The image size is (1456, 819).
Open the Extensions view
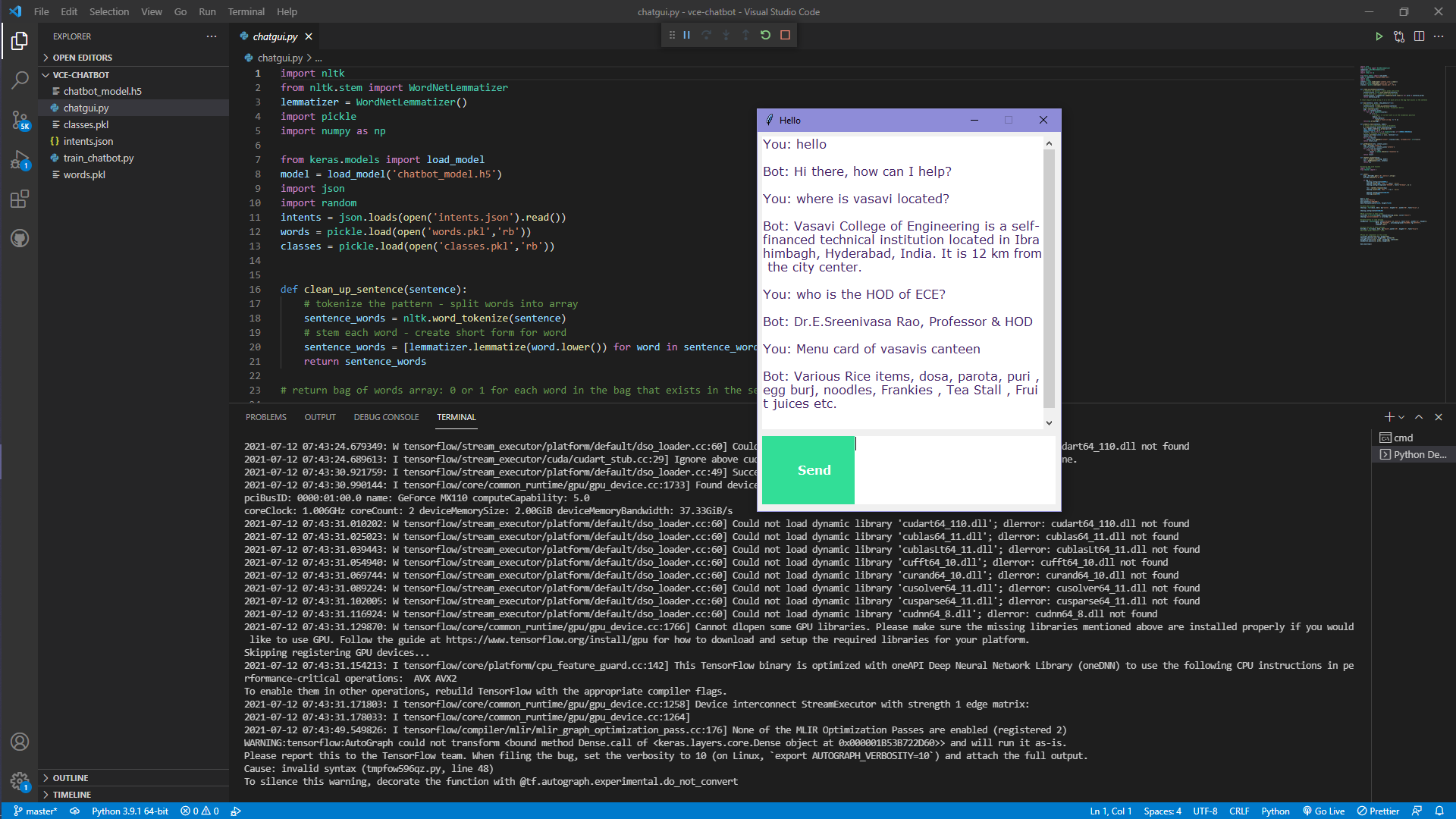click(20, 199)
